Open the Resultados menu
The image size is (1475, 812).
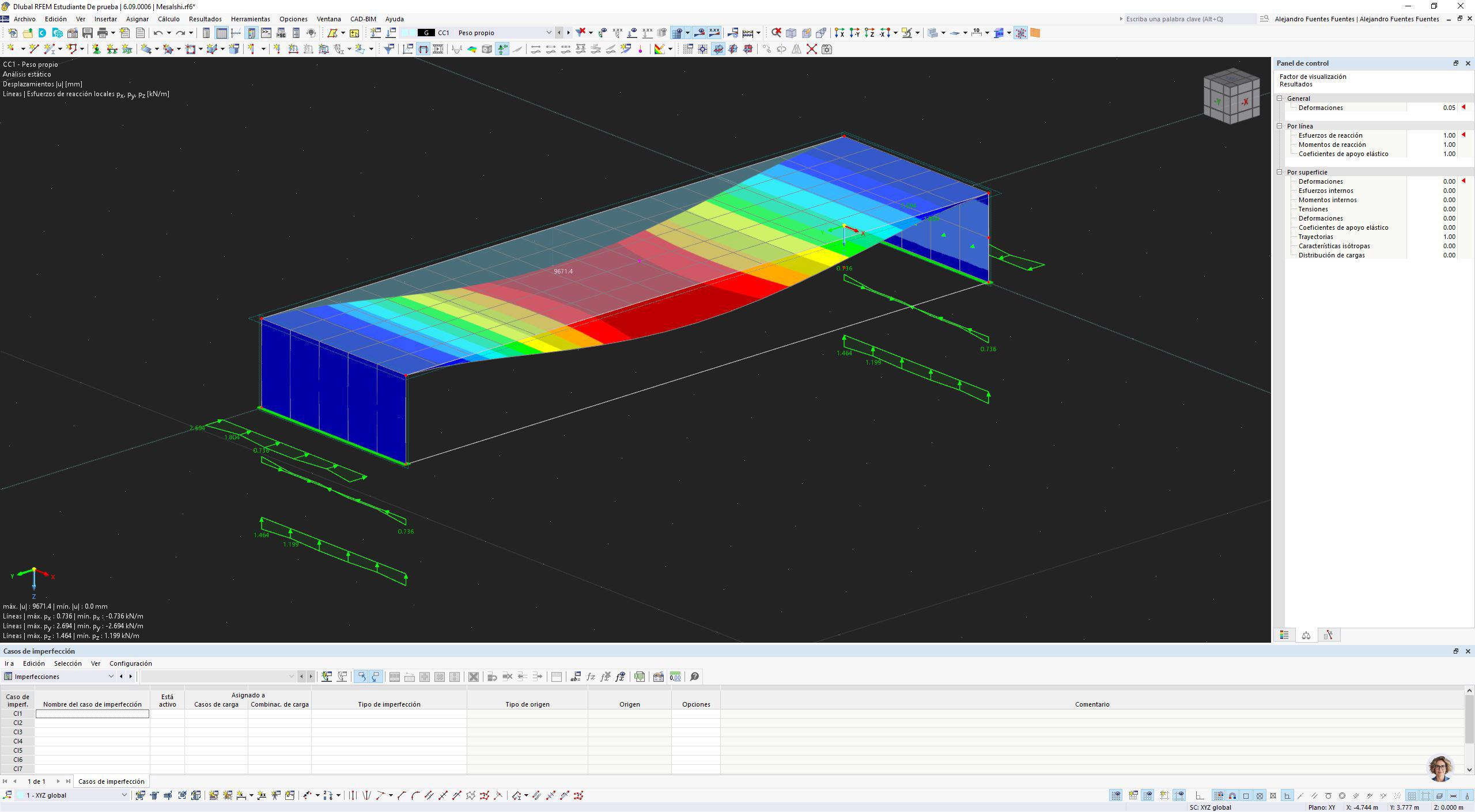[x=205, y=19]
